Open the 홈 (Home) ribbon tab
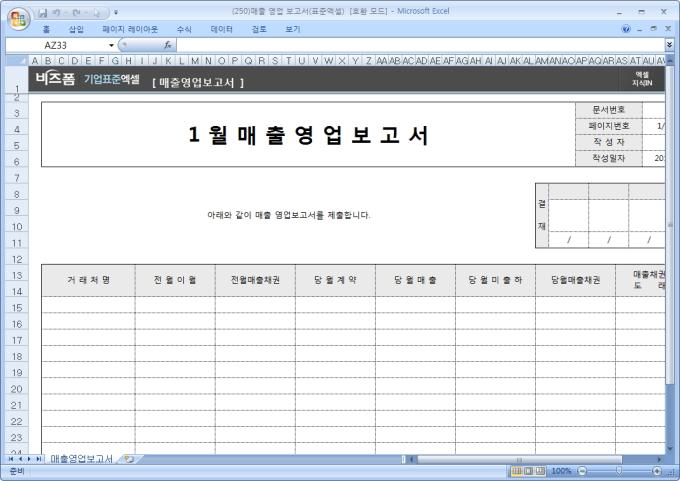 (46, 29)
